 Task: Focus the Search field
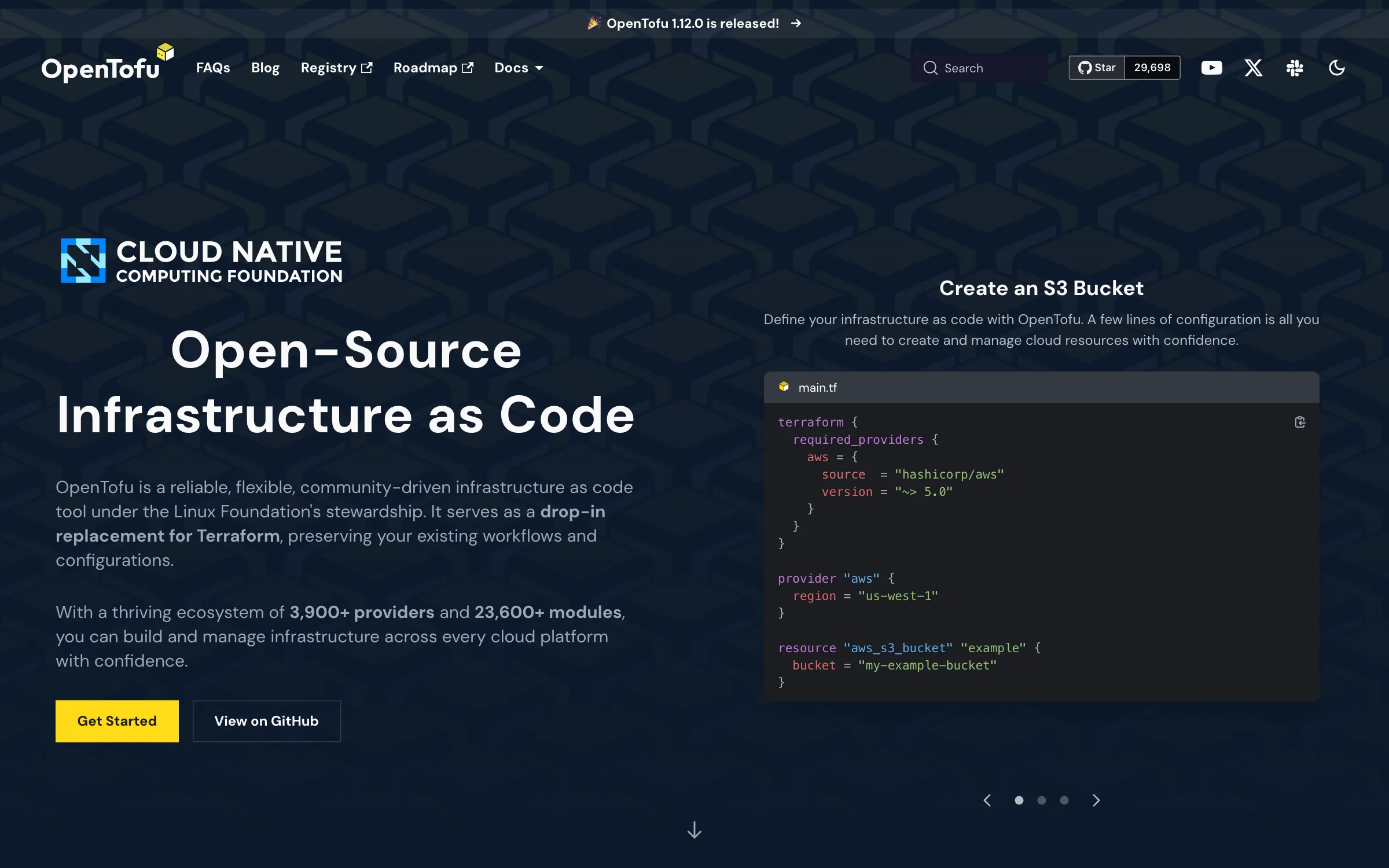coord(979,68)
